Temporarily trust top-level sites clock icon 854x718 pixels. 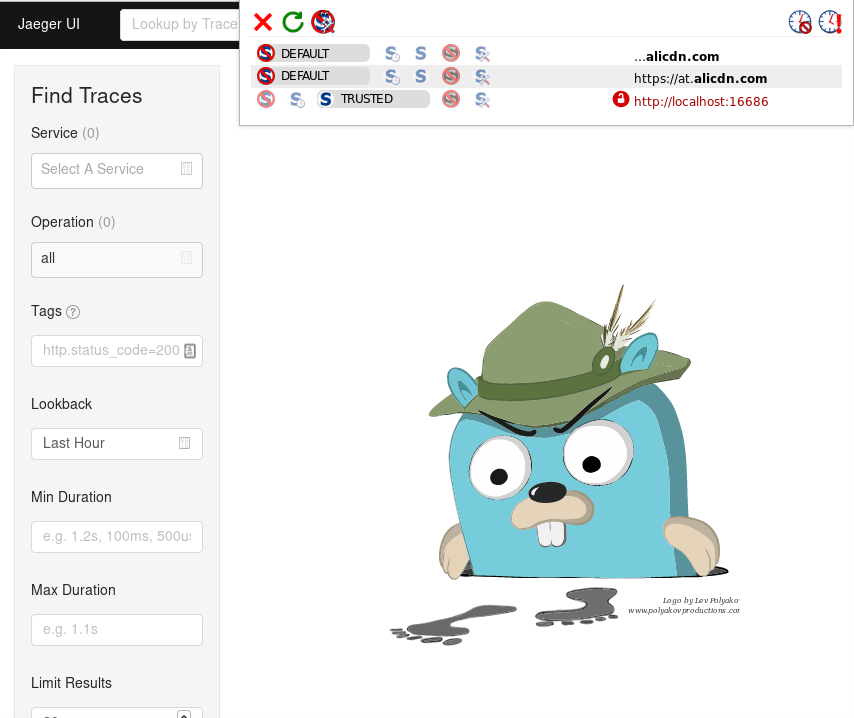[x=830, y=22]
